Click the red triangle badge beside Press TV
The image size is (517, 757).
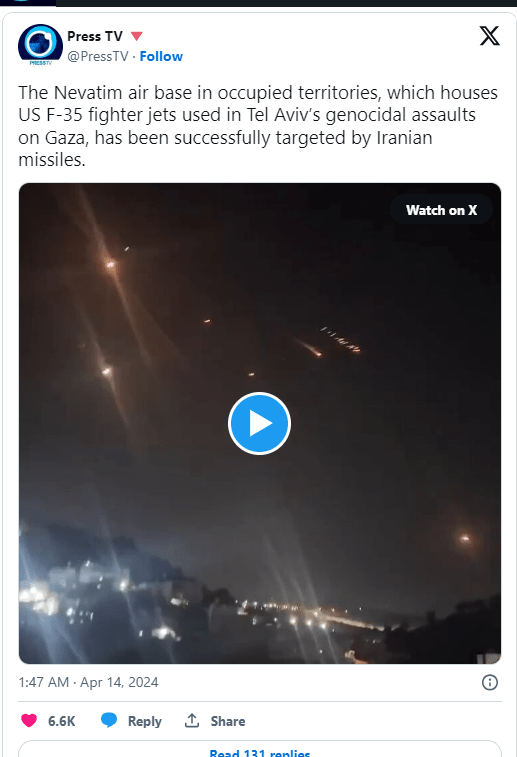(x=137, y=36)
